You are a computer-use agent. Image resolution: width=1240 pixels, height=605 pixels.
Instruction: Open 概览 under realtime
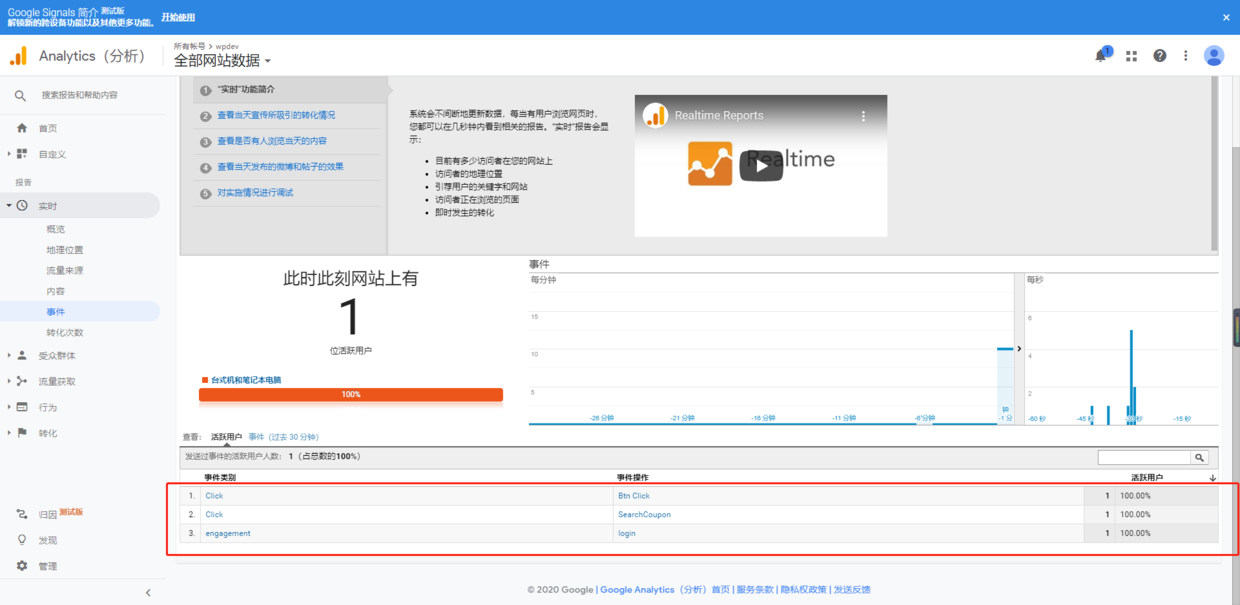coord(55,229)
